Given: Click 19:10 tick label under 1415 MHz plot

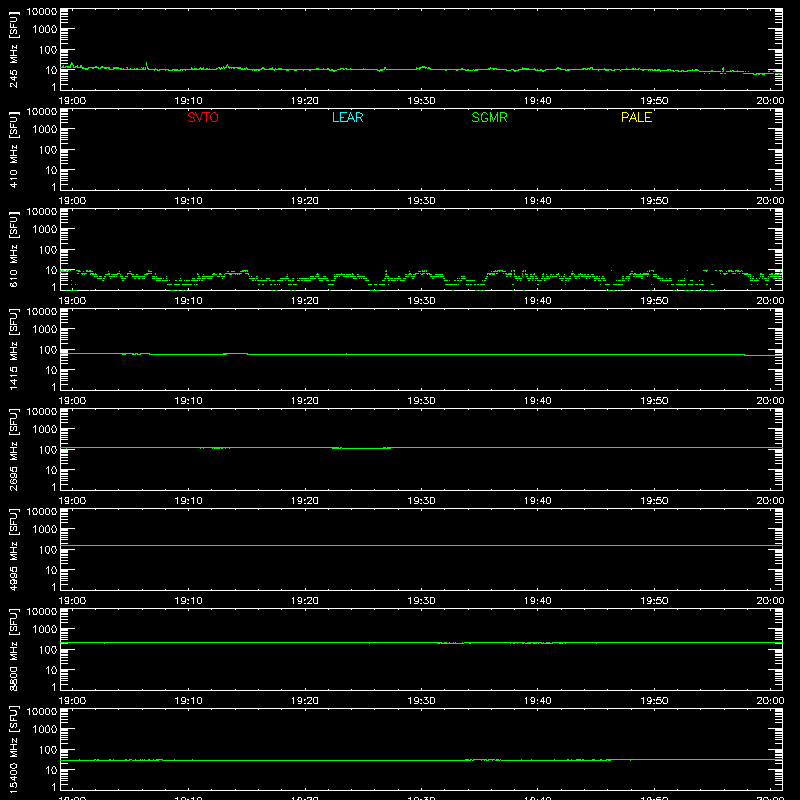Looking at the screenshot, I should coord(188,401).
